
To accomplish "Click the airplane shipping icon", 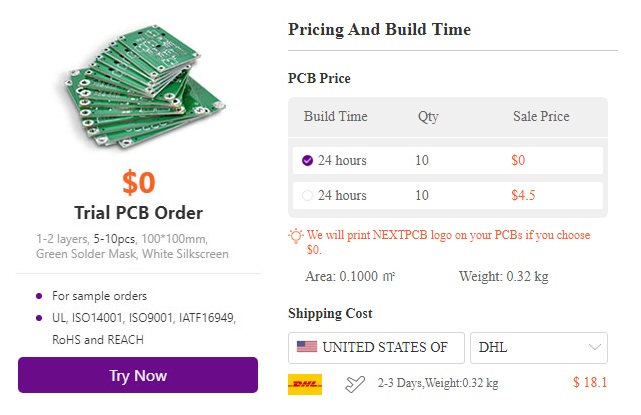I will pos(355,383).
